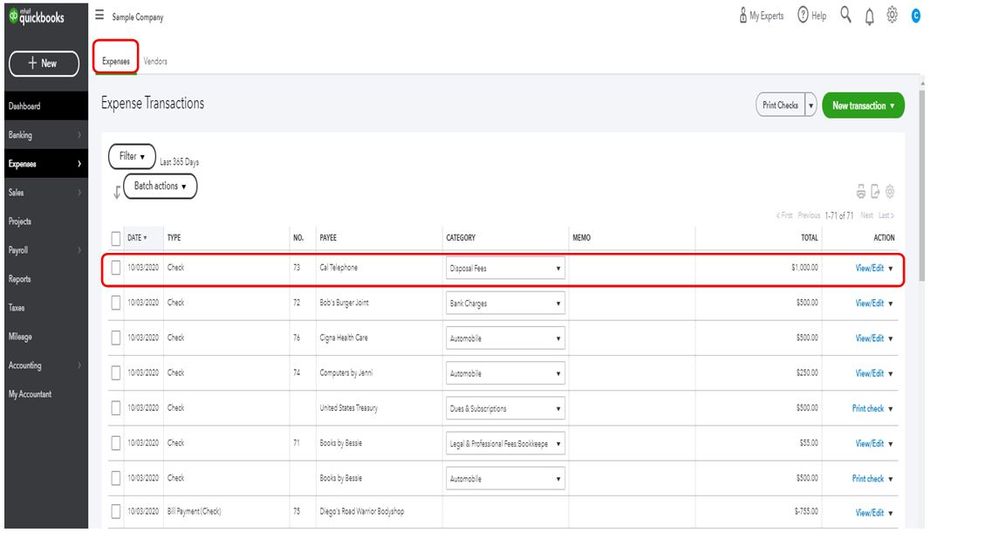Select the Bob's Burger Joint checkbox
This screenshot has height=559, width=999.
[x=116, y=303]
